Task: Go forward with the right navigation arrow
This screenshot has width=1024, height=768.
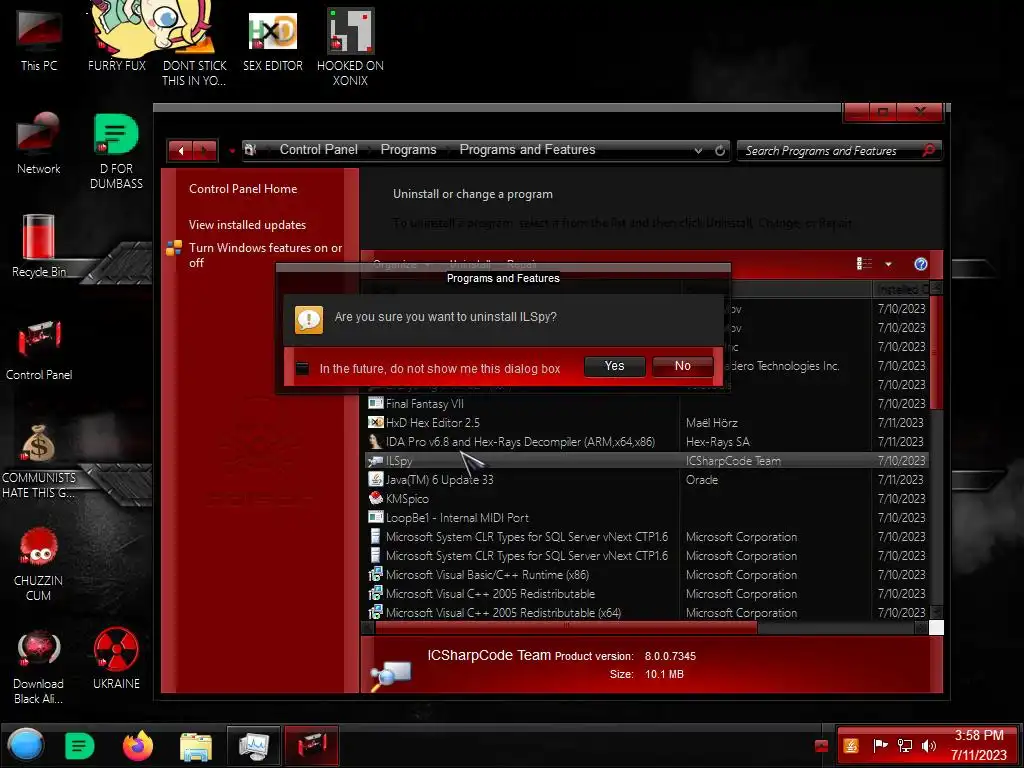Action: pos(205,151)
